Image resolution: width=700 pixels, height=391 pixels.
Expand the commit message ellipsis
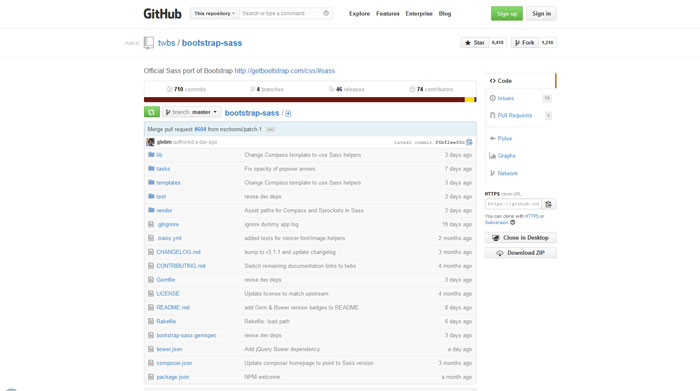click(x=270, y=129)
